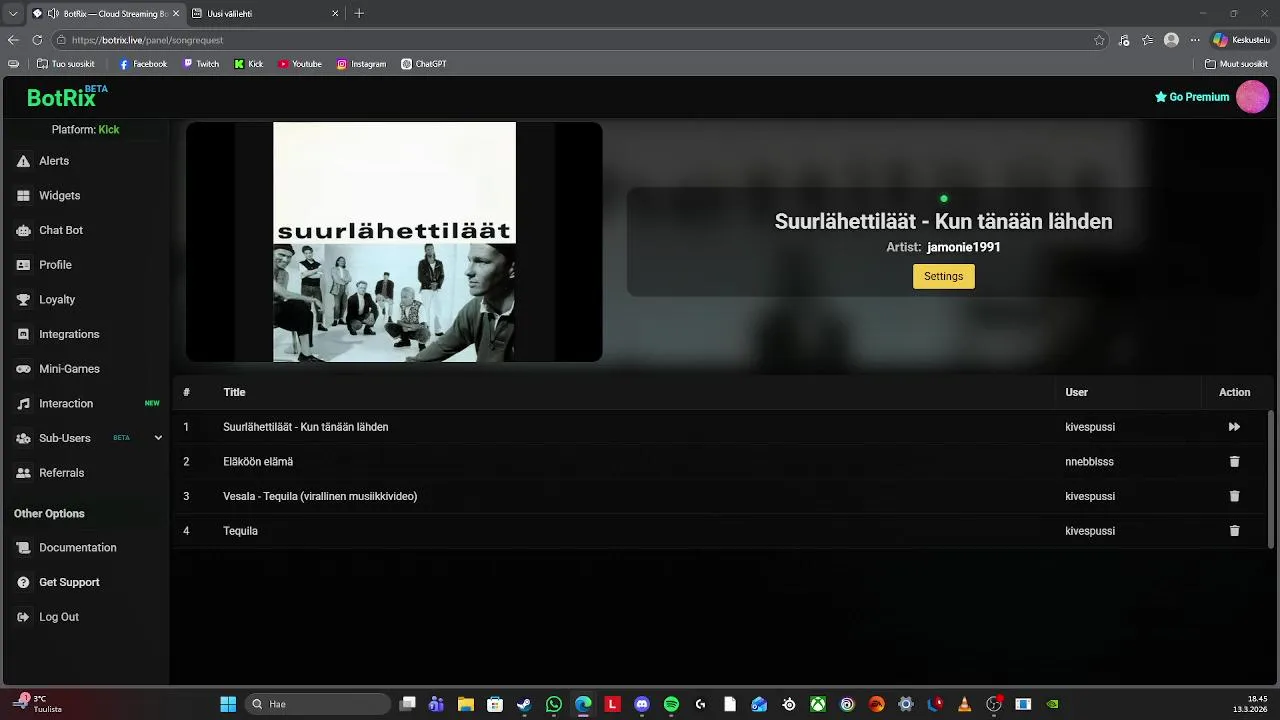Open File Explorer from the taskbar
Screen dimensions: 1280x720
tap(465, 704)
